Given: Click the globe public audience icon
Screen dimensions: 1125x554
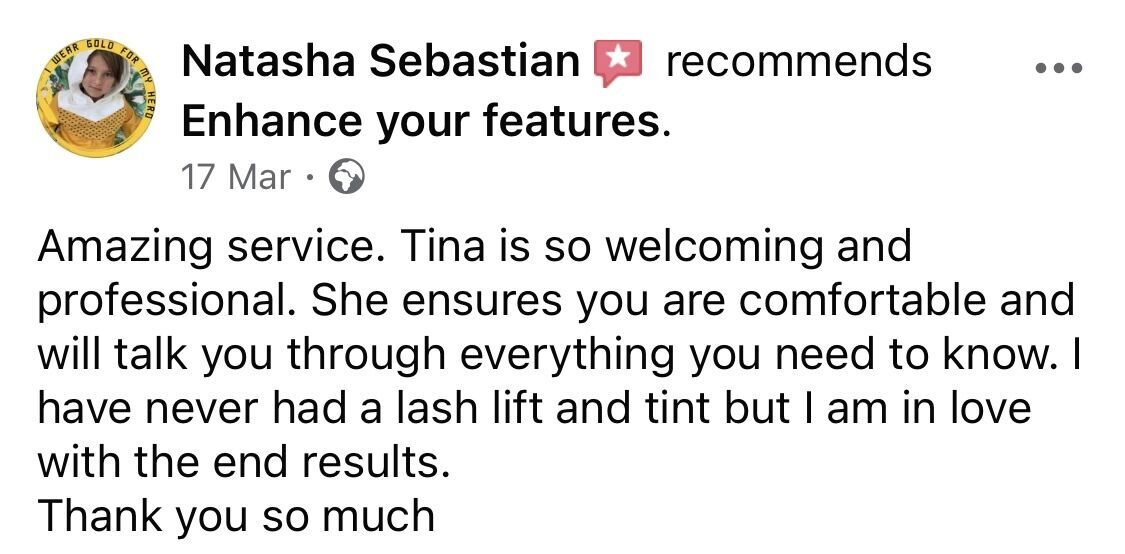Looking at the screenshot, I should pyautogui.click(x=346, y=179).
